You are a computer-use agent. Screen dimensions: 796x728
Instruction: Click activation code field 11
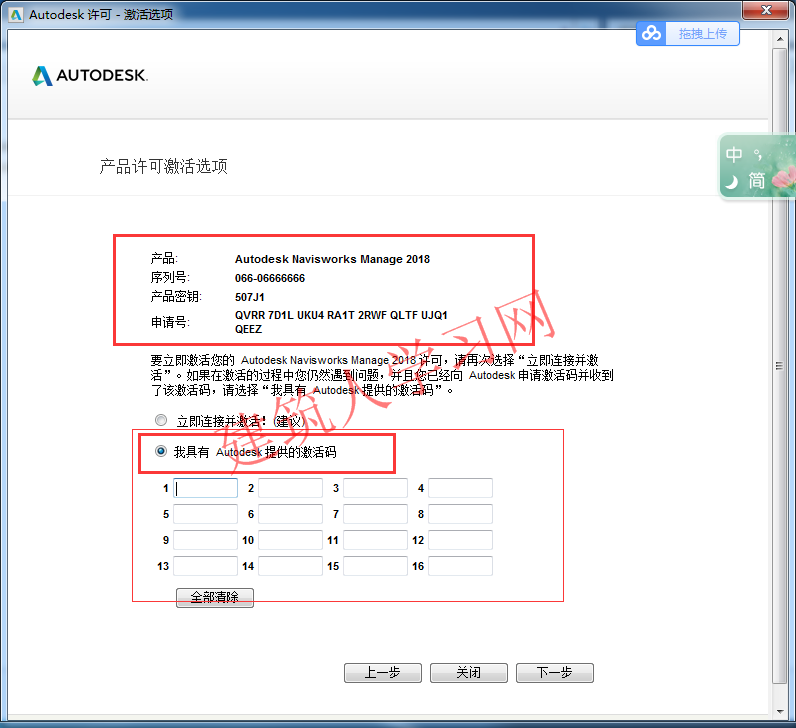[x=375, y=540]
